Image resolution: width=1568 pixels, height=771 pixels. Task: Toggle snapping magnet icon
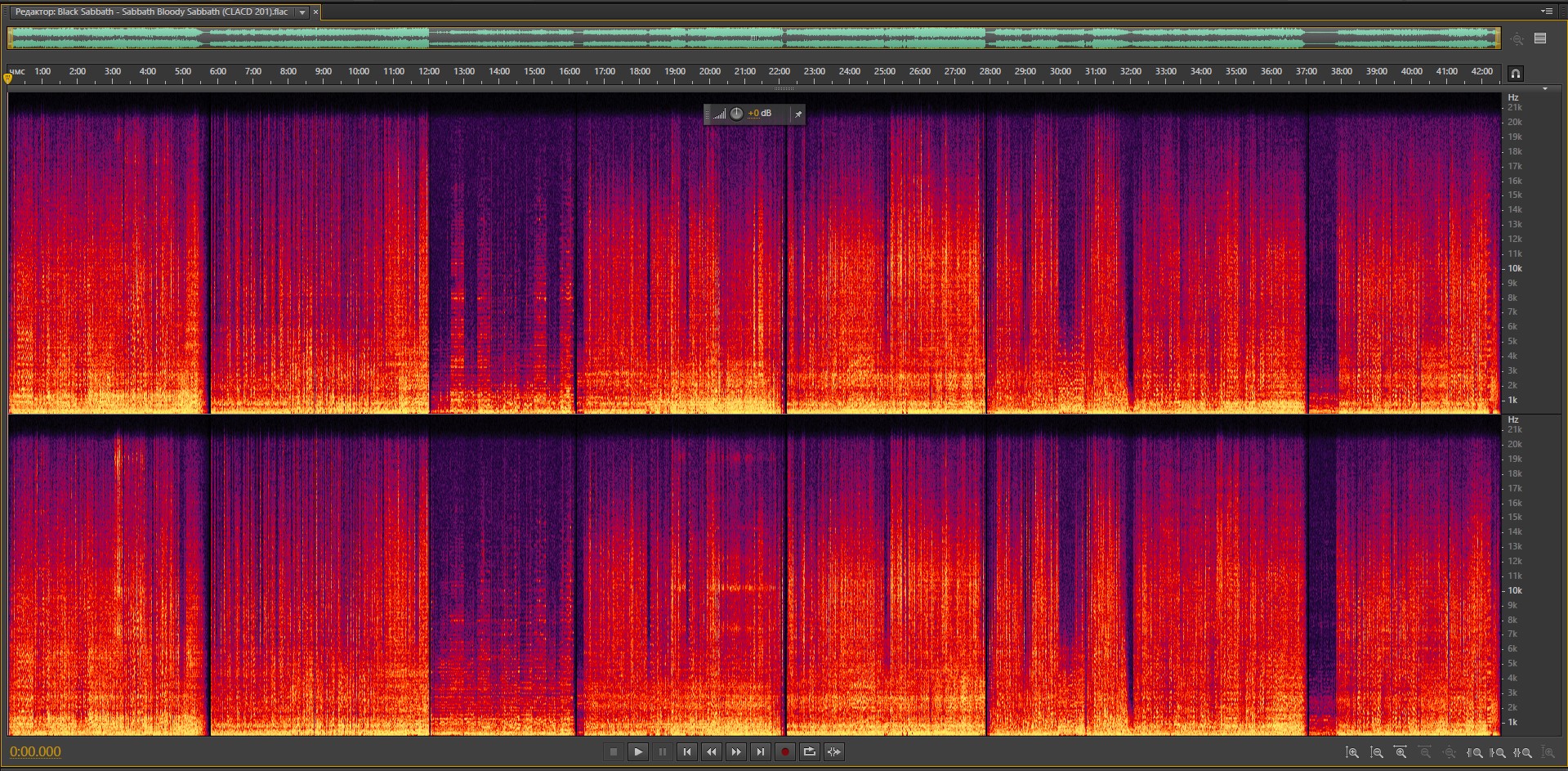(x=1515, y=74)
